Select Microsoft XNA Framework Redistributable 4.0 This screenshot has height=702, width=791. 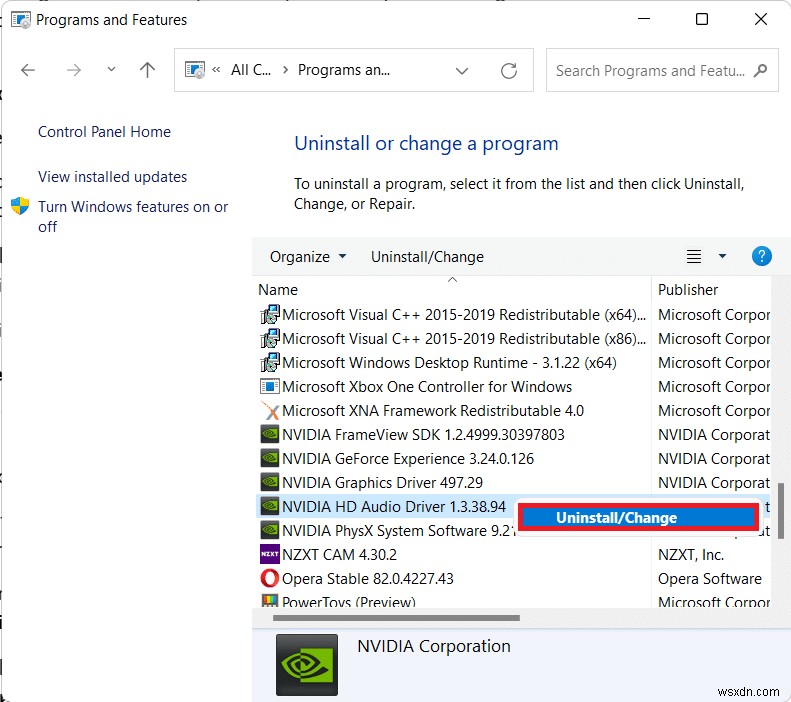pyautogui.click(x=433, y=411)
